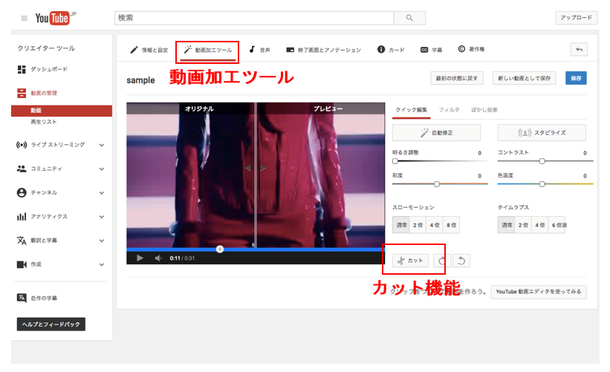Screen dimensions: 610x372
Task: Click the 検索 search input field
Action: [254, 18]
